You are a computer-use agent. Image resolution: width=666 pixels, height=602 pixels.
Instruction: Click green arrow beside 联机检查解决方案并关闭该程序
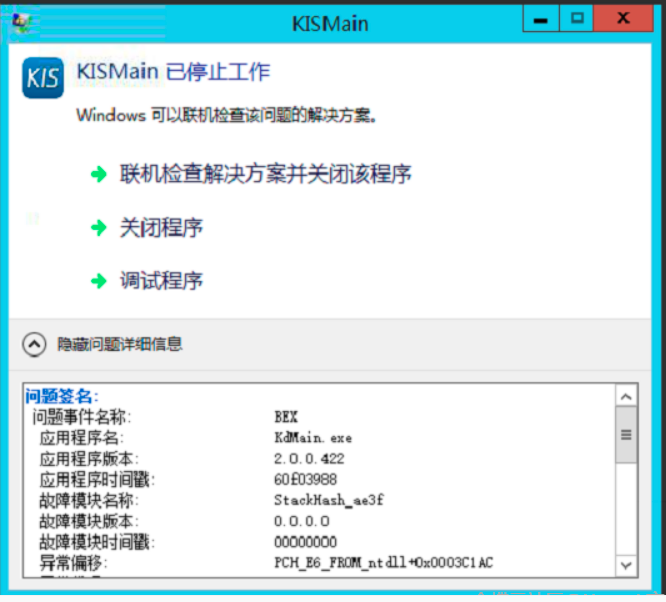tap(99, 174)
